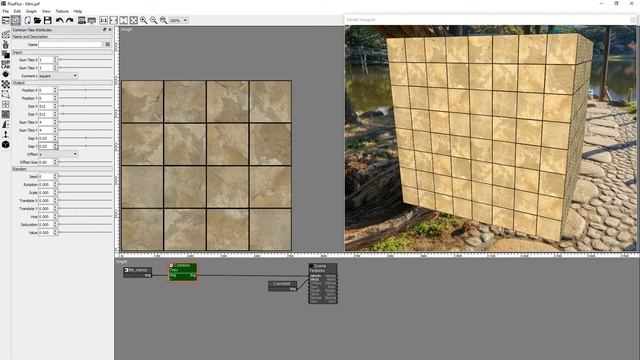
Task: Select the 3D cube icon in left sidebar
Action: [x=6, y=144]
